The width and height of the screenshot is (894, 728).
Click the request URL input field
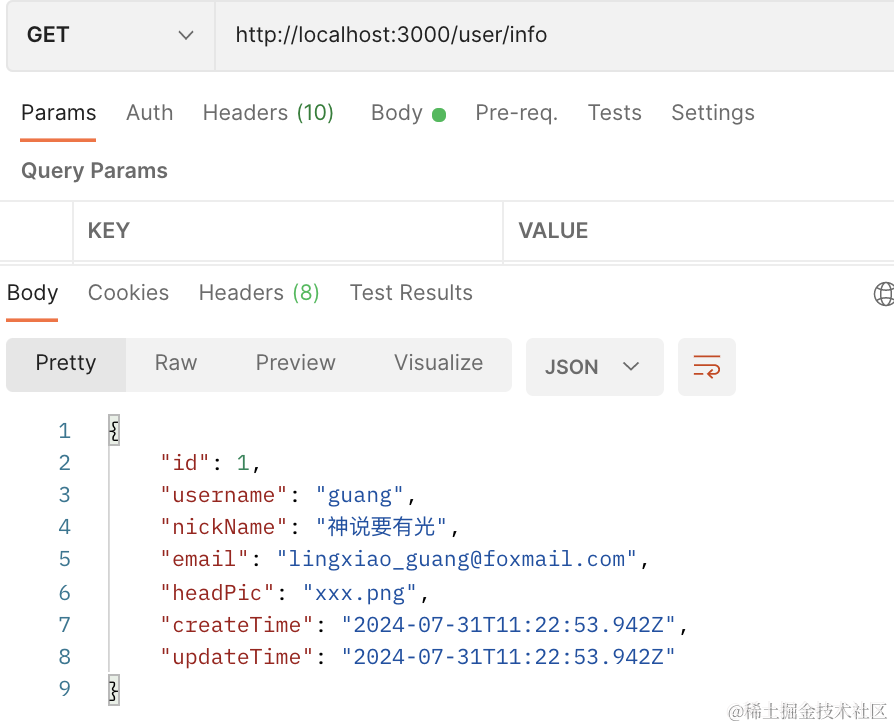click(550, 35)
